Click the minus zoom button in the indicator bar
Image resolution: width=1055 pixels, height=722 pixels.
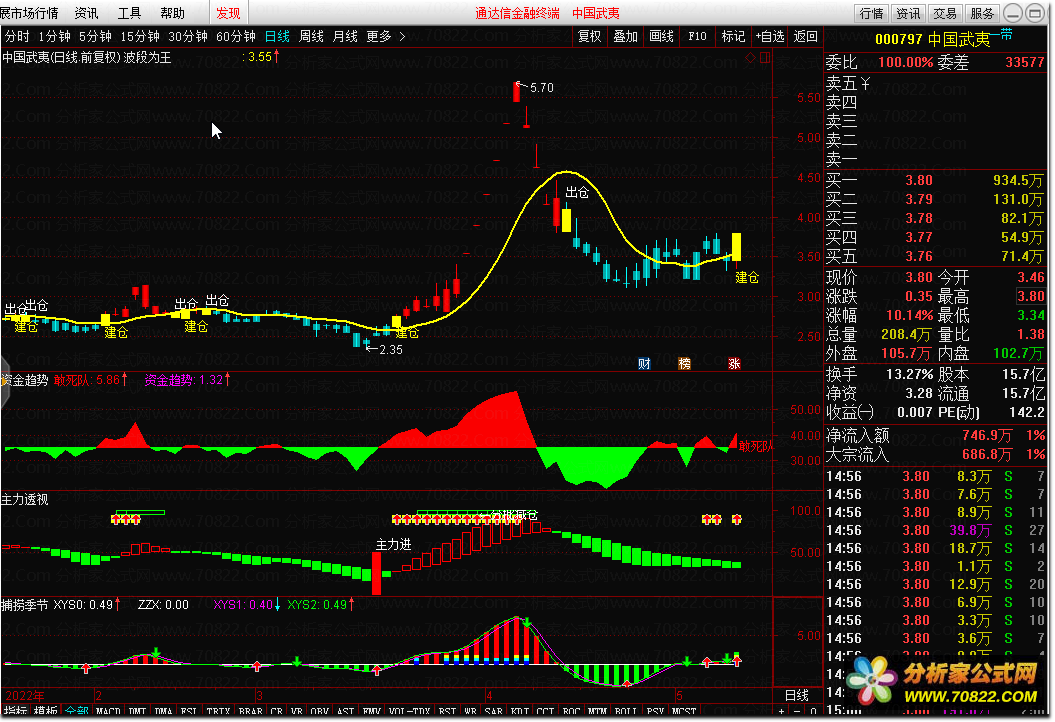(797, 711)
